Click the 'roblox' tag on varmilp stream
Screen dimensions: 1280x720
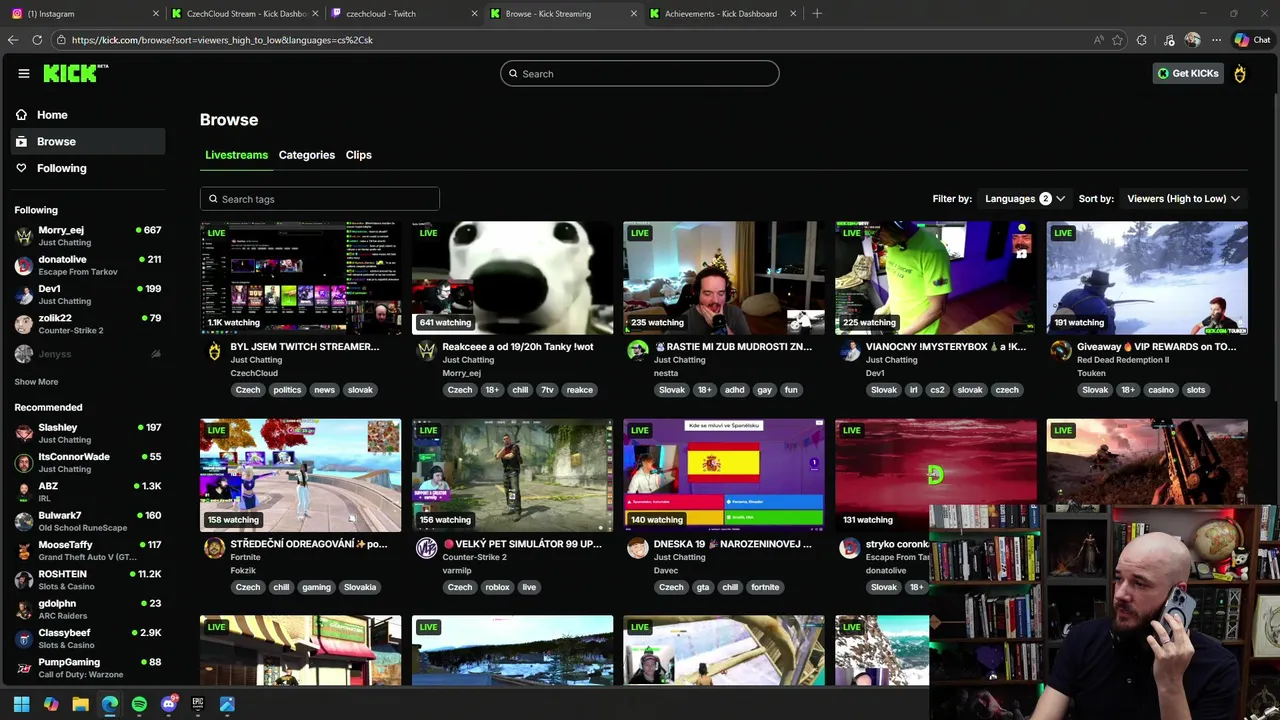pyautogui.click(x=498, y=587)
